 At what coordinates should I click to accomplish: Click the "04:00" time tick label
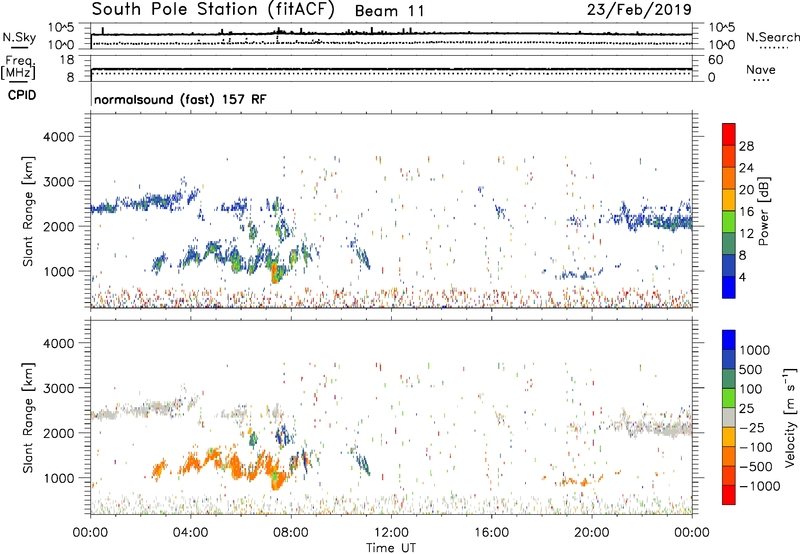coord(190,533)
